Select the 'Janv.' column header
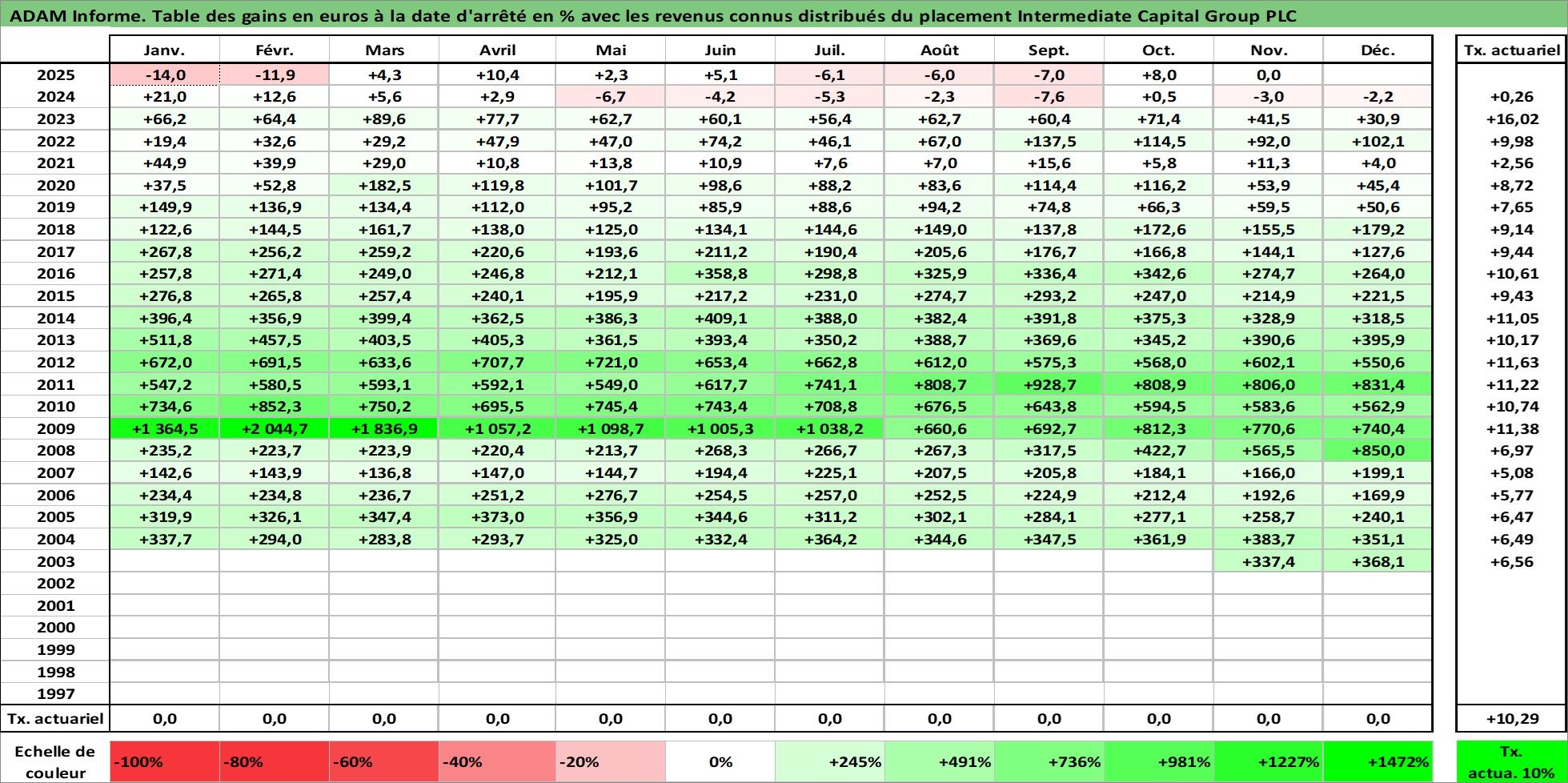This screenshot has width=1568, height=783. coord(165,50)
